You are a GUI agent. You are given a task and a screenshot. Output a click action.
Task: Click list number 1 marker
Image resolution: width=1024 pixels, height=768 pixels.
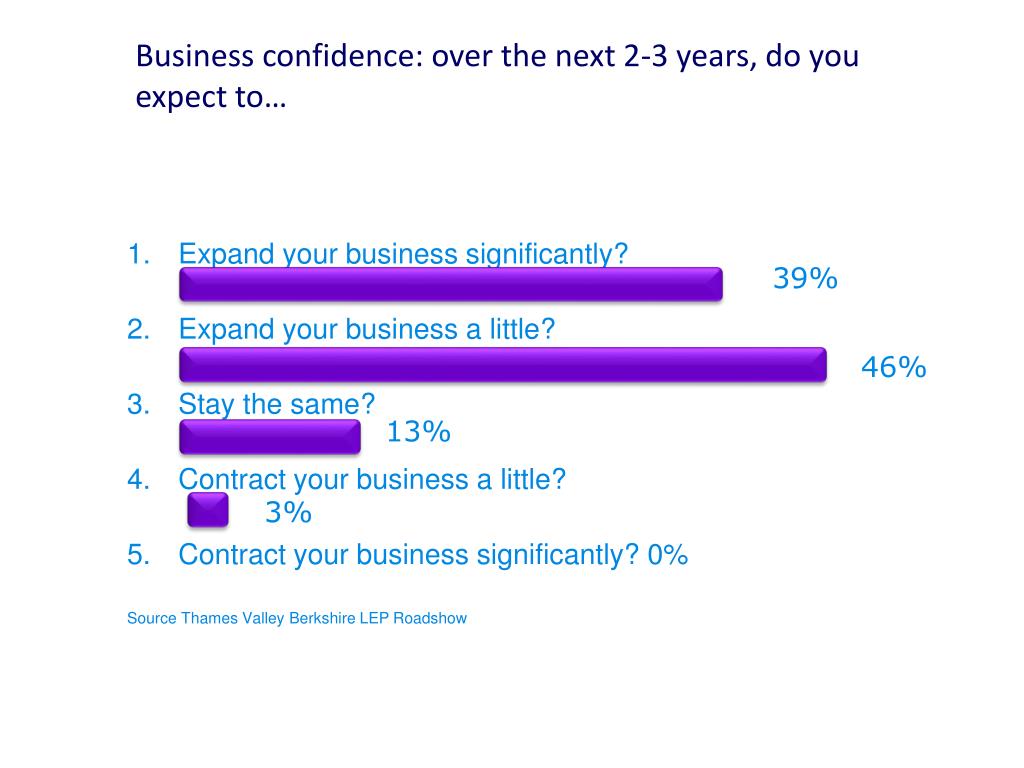(138, 254)
